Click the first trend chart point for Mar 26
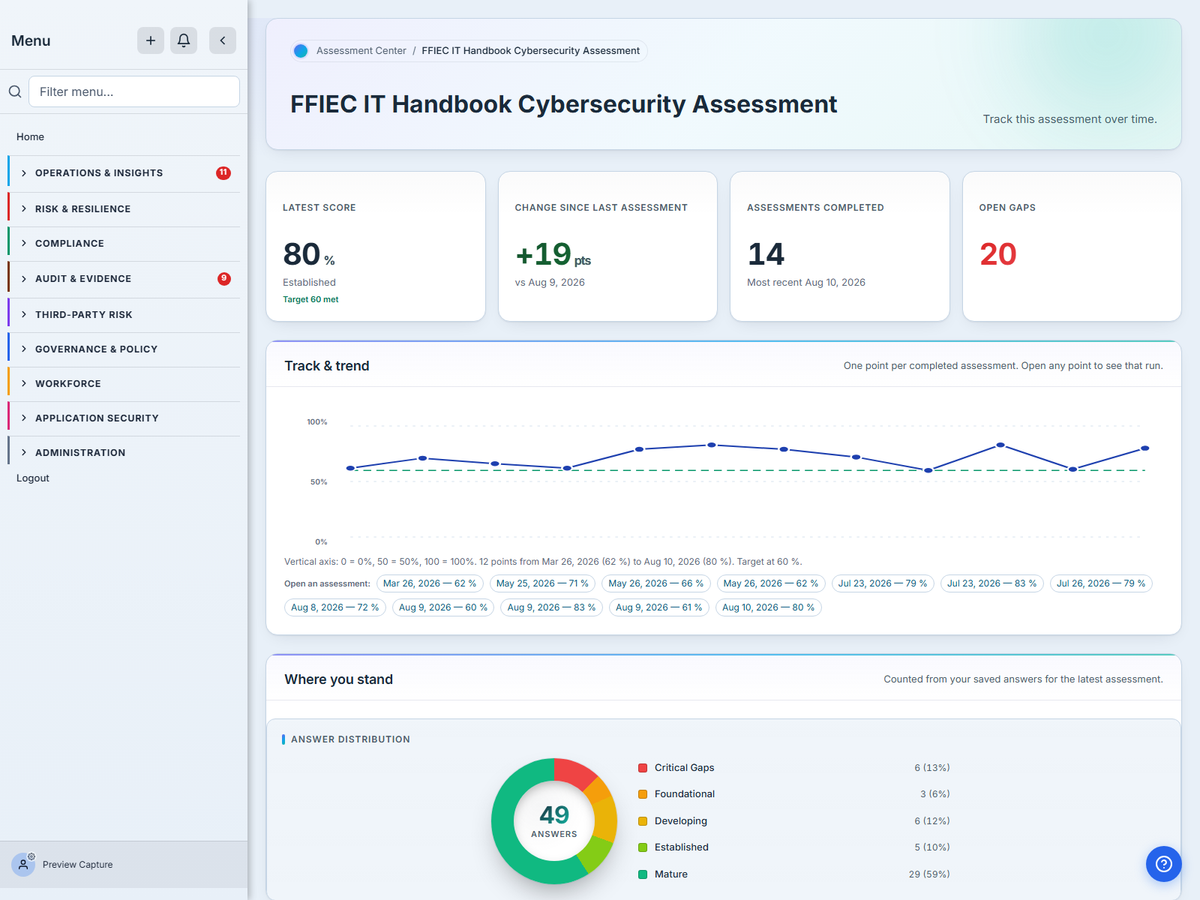This screenshot has height=900, width=1200. point(350,468)
